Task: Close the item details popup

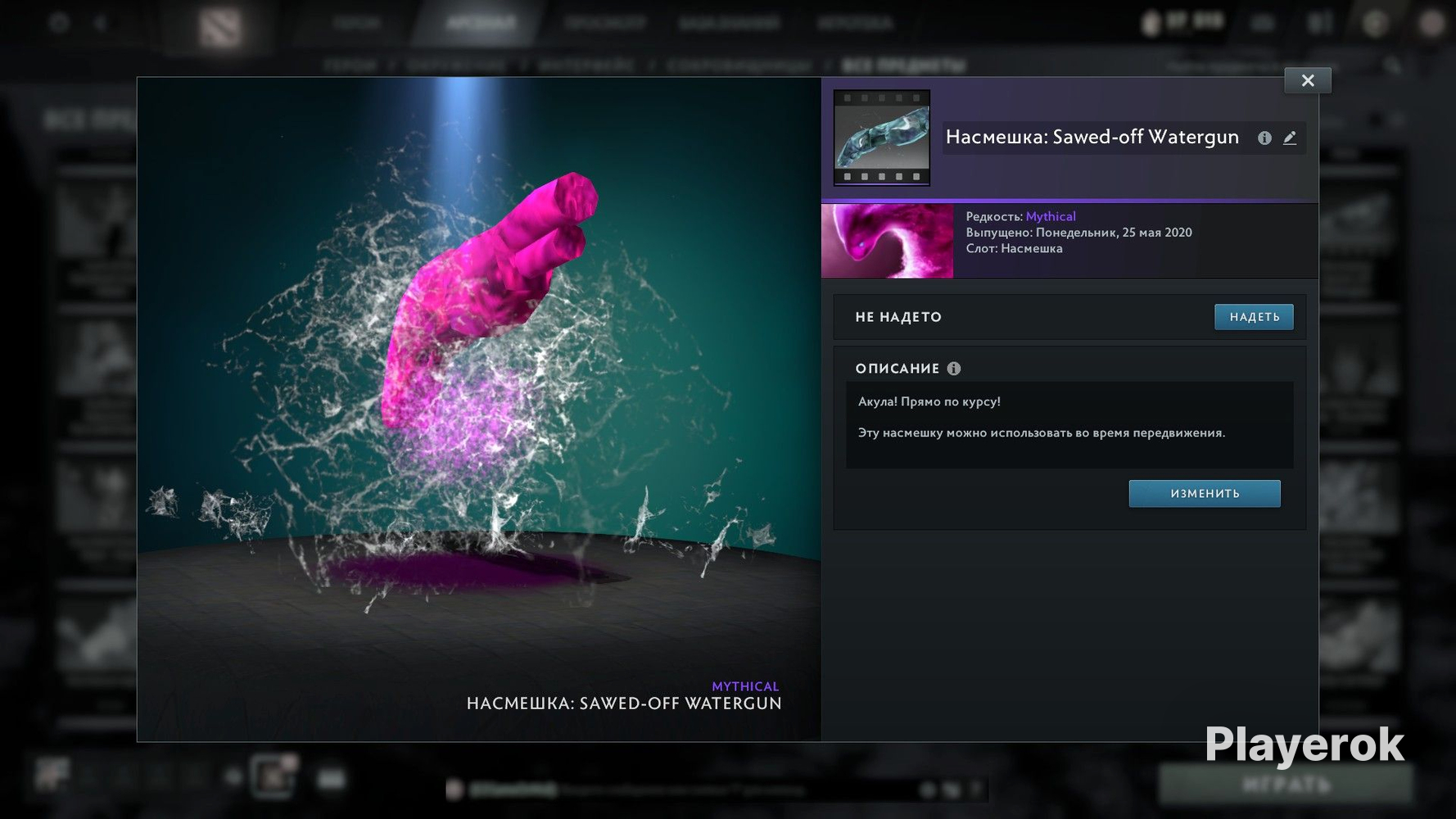Action: (1308, 80)
